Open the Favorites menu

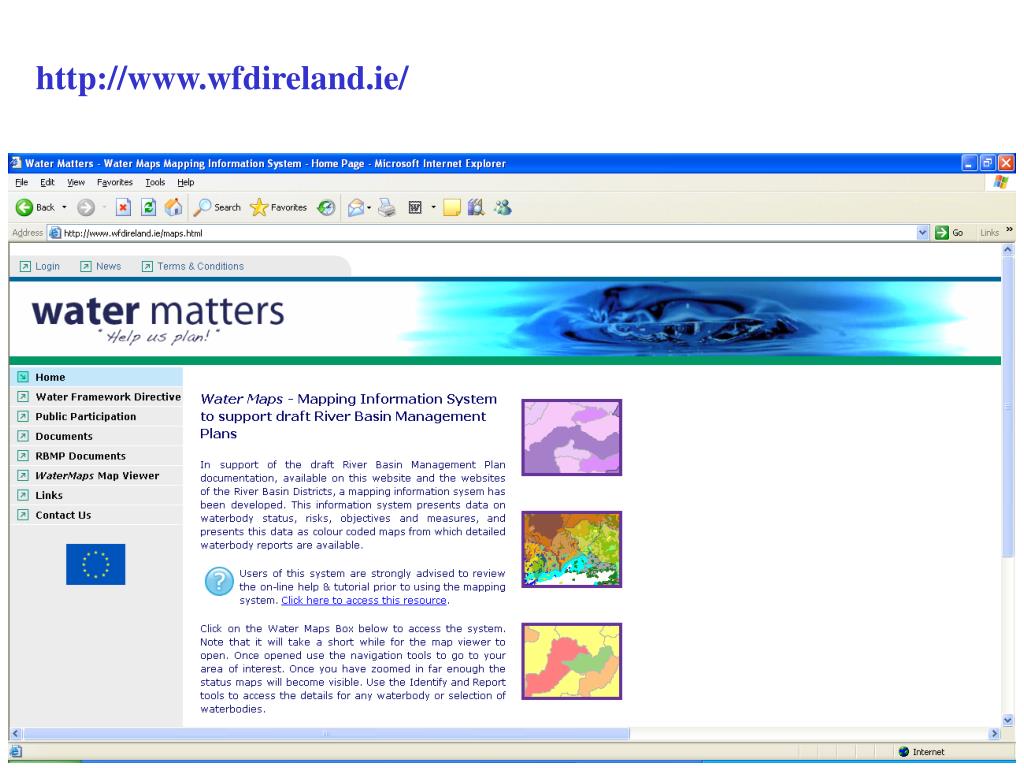[x=115, y=182]
